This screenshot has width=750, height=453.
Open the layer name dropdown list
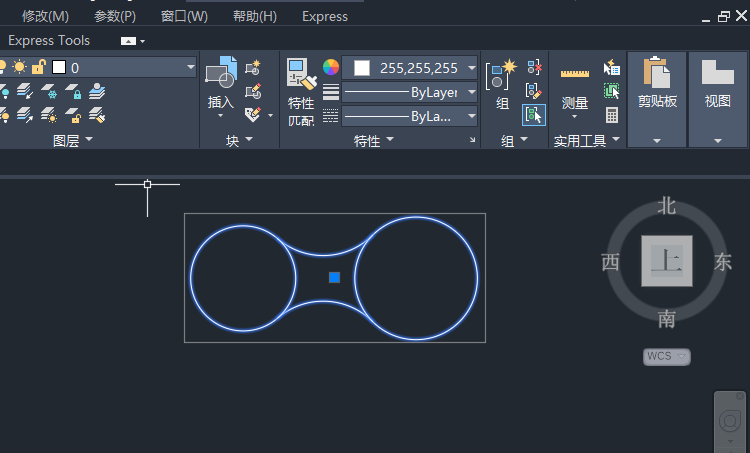click(x=191, y=67)
